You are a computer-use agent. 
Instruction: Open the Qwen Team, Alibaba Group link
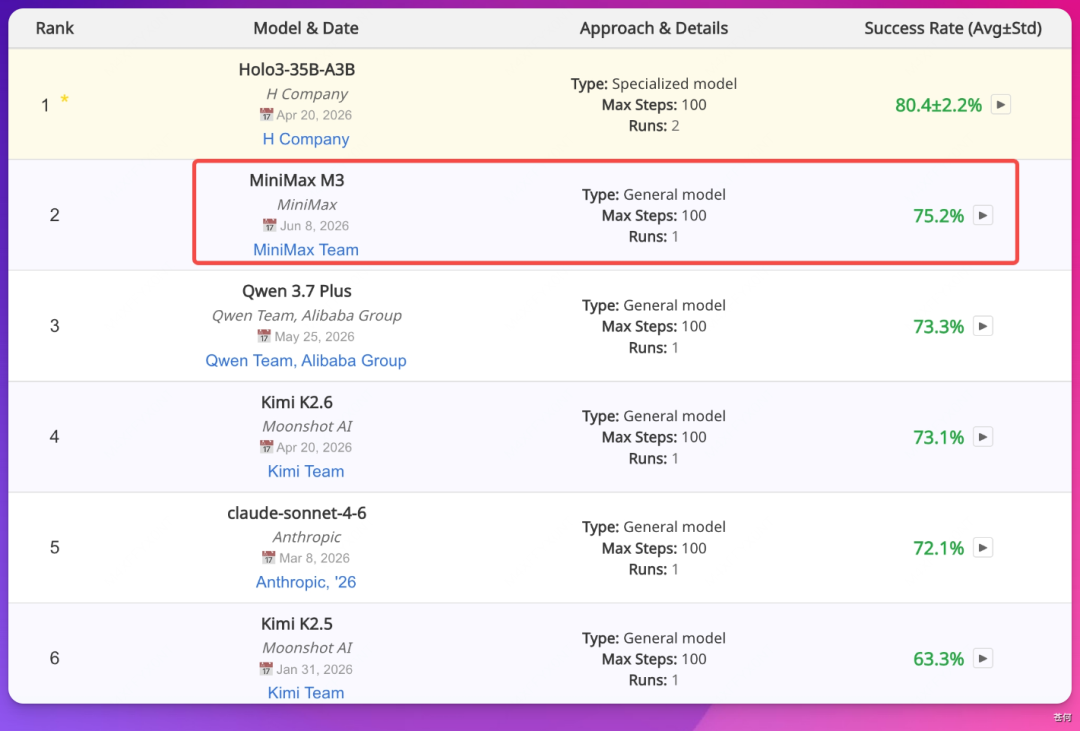[x=306, y=360]
